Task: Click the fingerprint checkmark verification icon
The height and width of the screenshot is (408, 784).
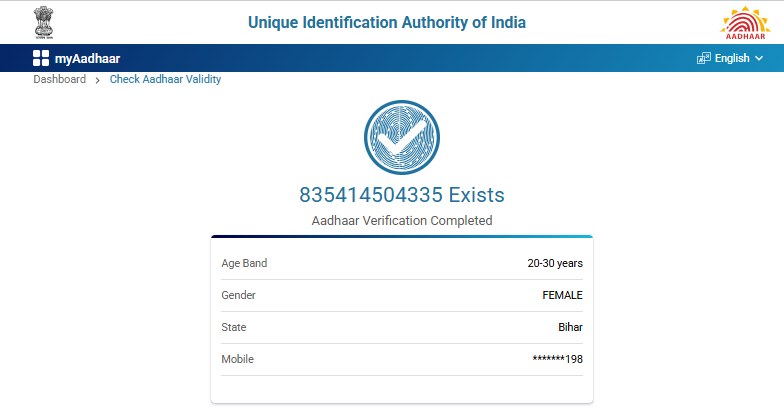Action: pos(401,139)
